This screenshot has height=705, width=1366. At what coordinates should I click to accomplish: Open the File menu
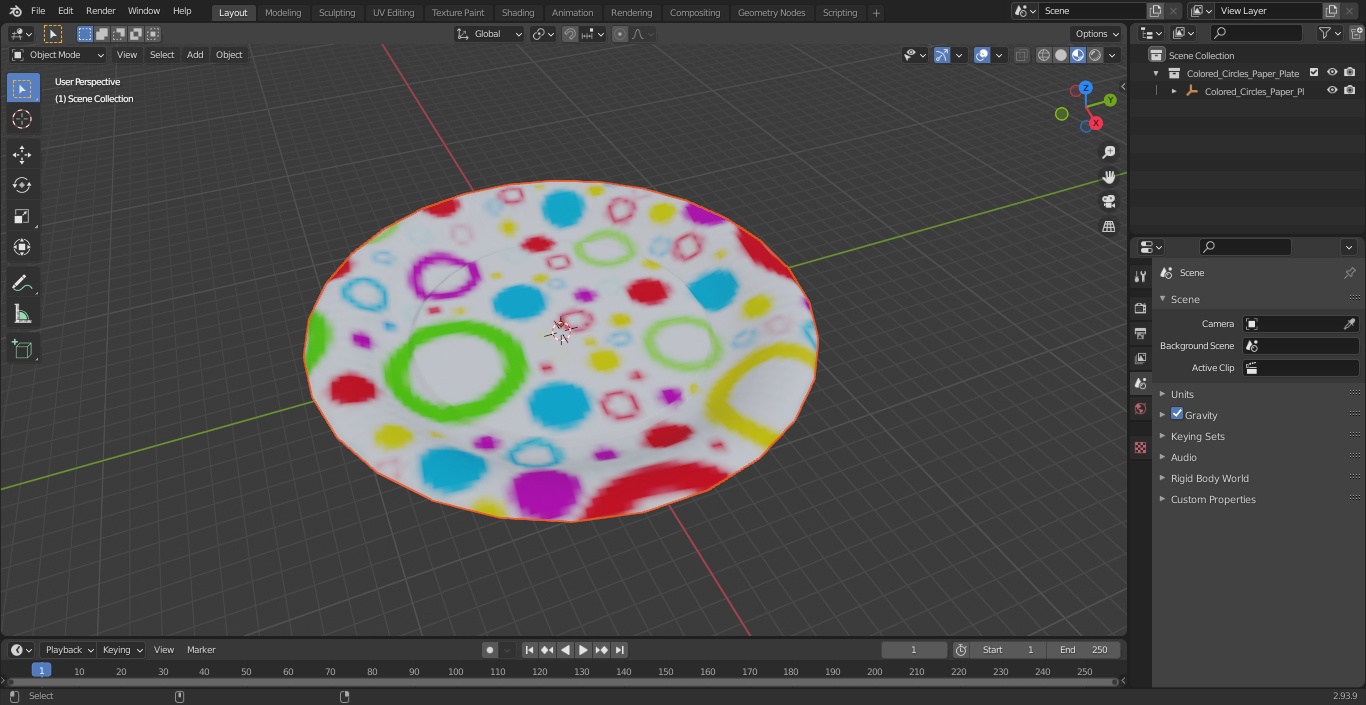(38, 11)
